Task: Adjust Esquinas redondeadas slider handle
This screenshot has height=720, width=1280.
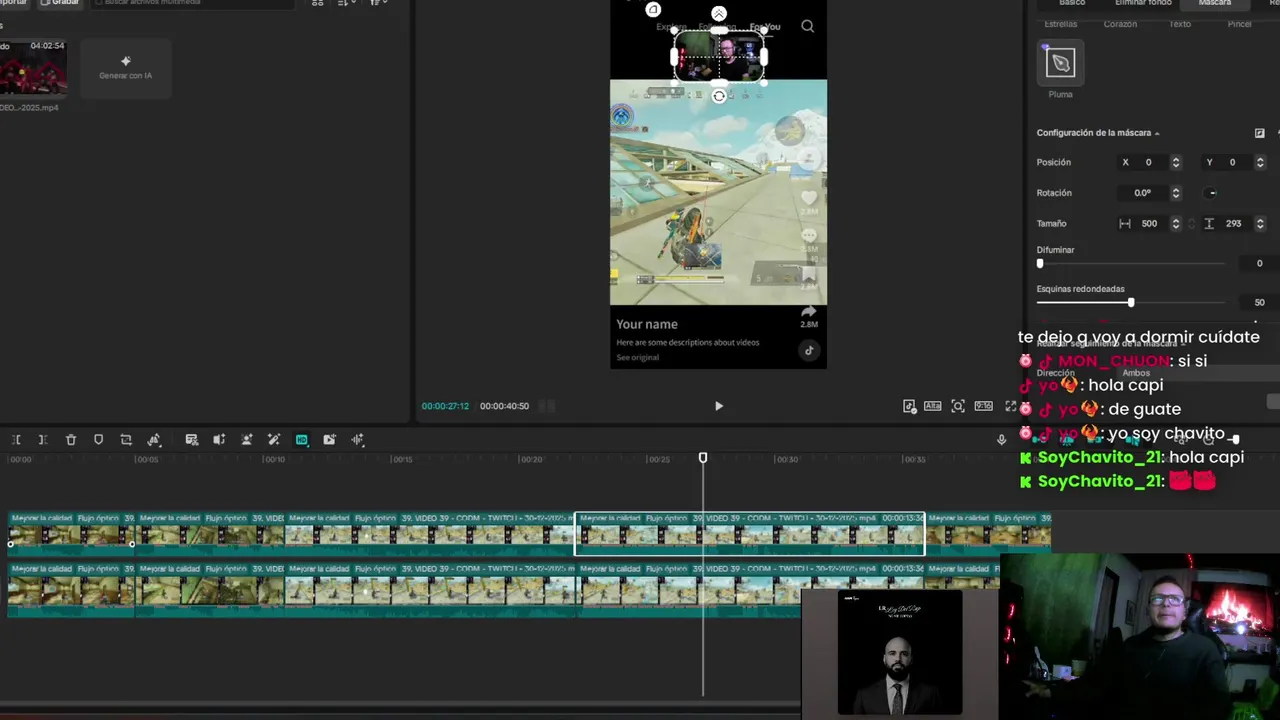Action: [1131, 303]
